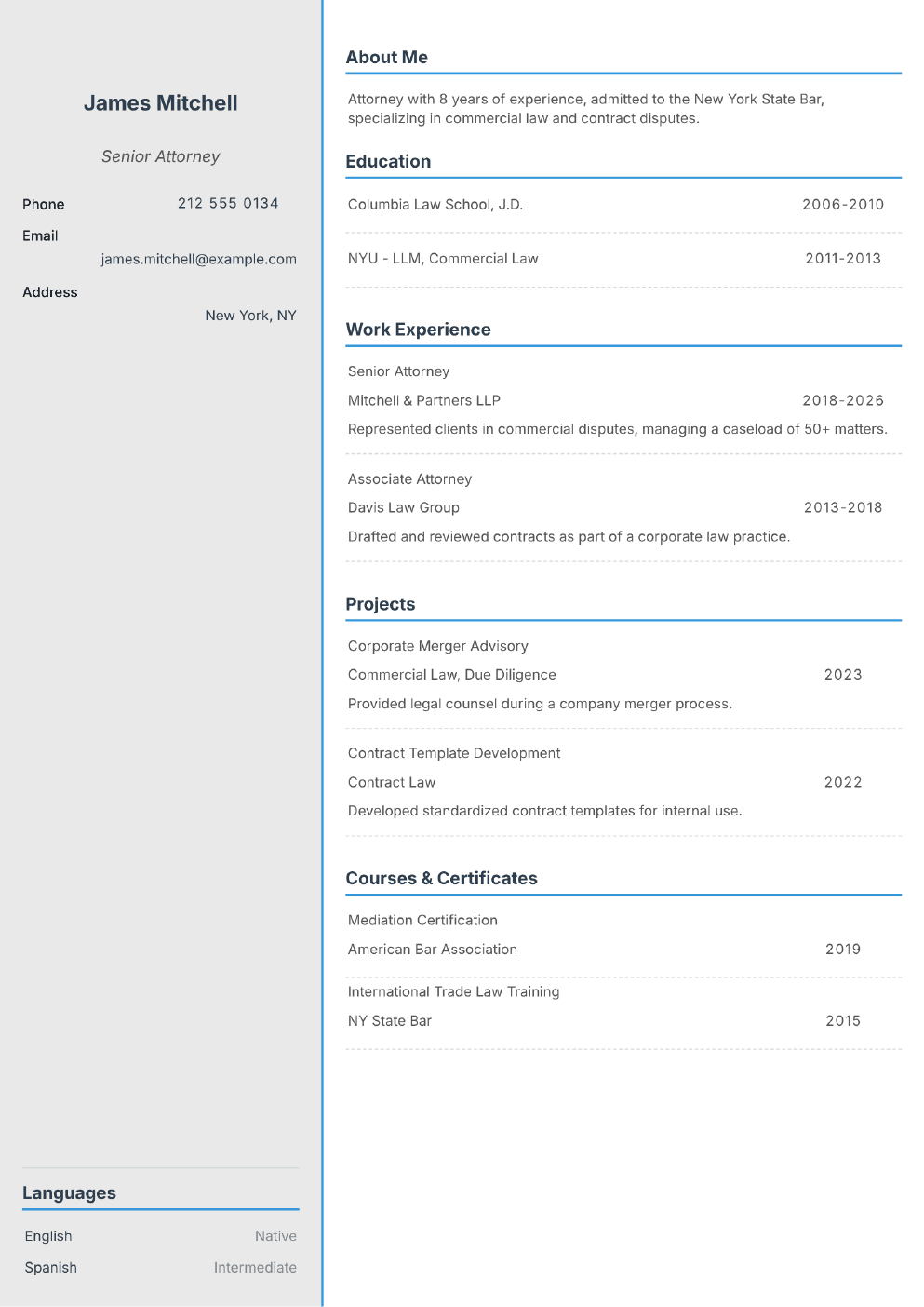Select the Associate Attorney title
The width and height of the screenshot is (924, 1307).
click(x=409, y=479)
